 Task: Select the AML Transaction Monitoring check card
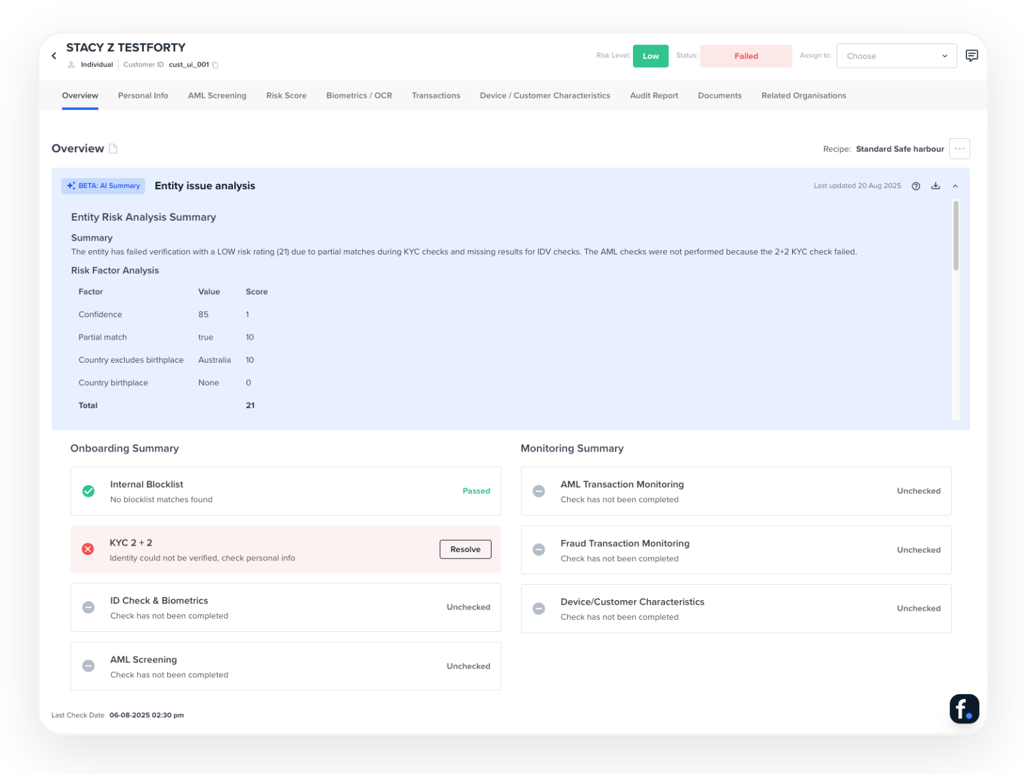[735, 491]
